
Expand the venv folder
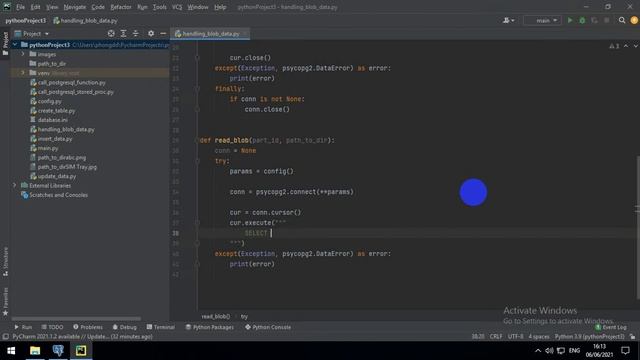[23, 73]
